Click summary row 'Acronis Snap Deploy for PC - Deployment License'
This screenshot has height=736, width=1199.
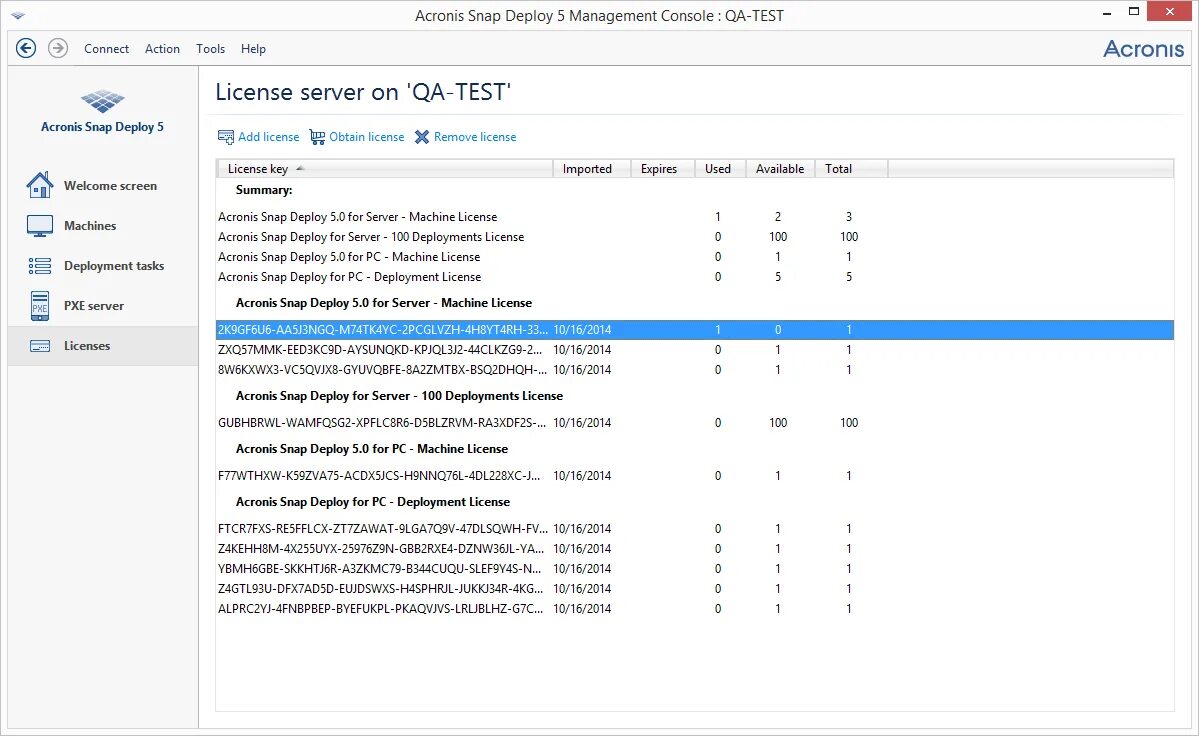point(694,277)
